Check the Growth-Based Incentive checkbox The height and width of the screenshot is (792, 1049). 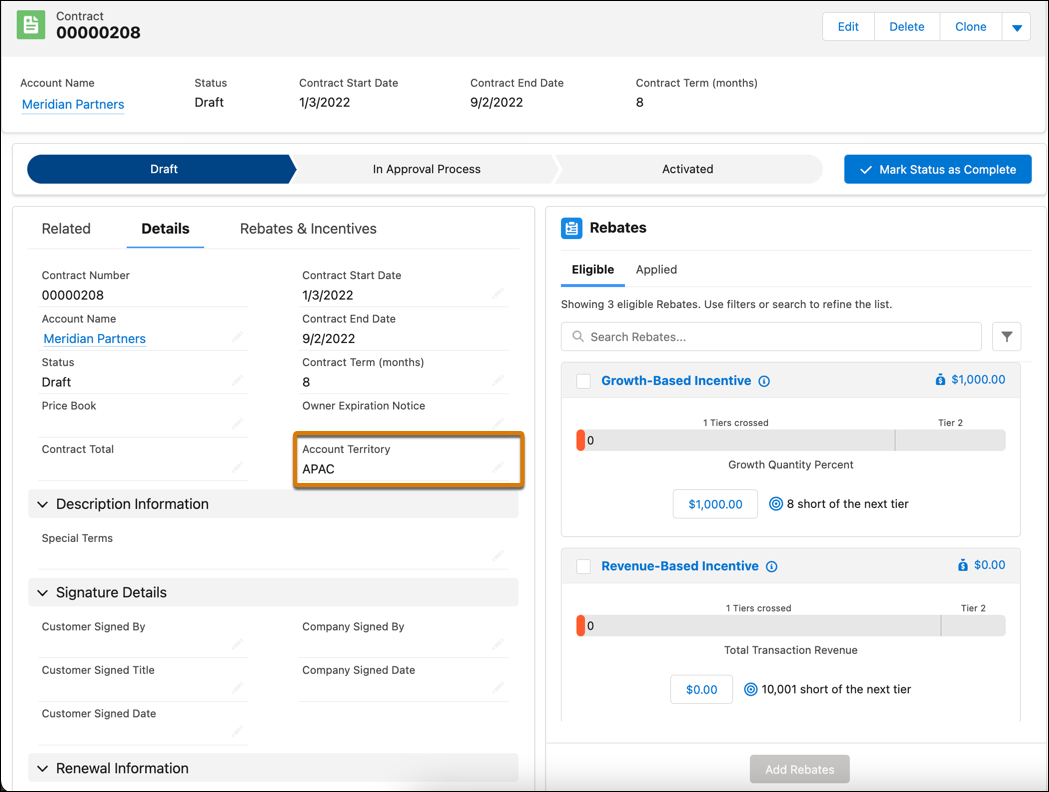tap(583, 380)
